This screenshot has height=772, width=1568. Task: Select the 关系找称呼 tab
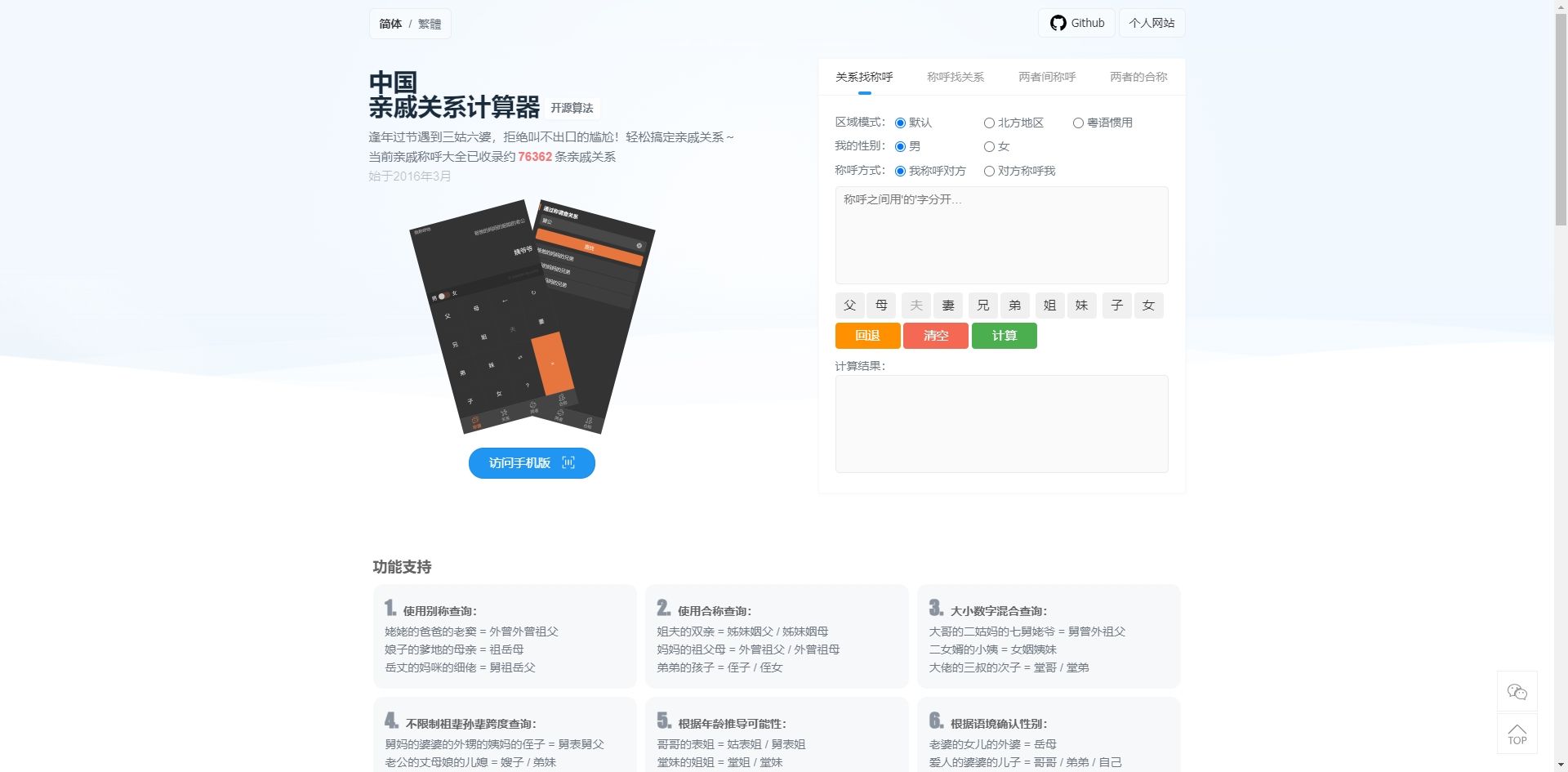pos(864,77)
